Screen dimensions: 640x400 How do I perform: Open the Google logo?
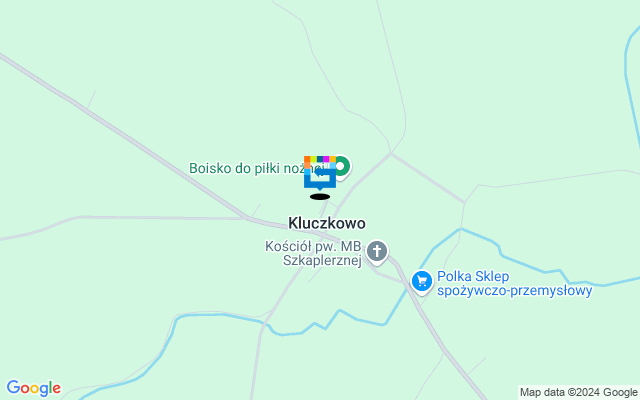(33, 389)
